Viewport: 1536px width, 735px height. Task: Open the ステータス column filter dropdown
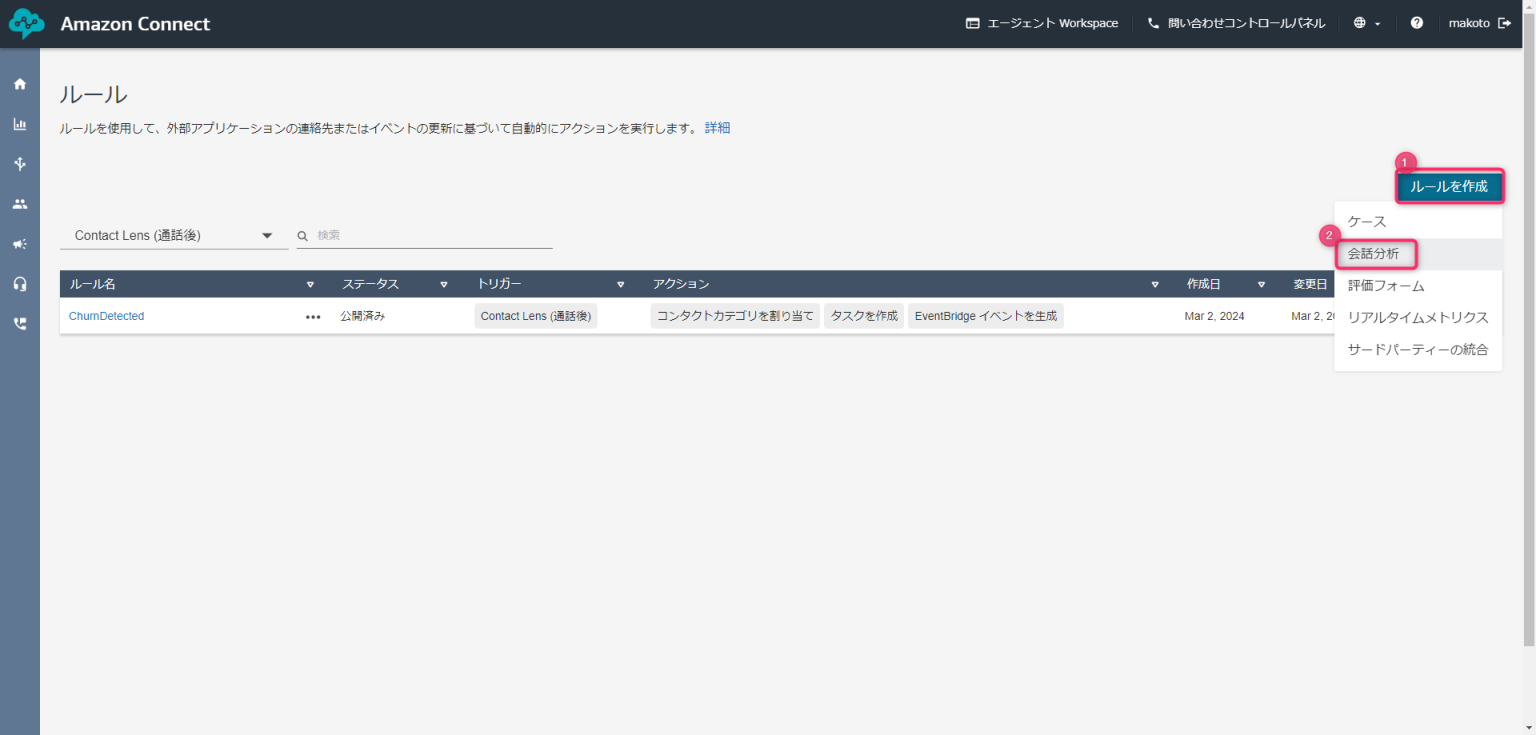coord(443,284)
